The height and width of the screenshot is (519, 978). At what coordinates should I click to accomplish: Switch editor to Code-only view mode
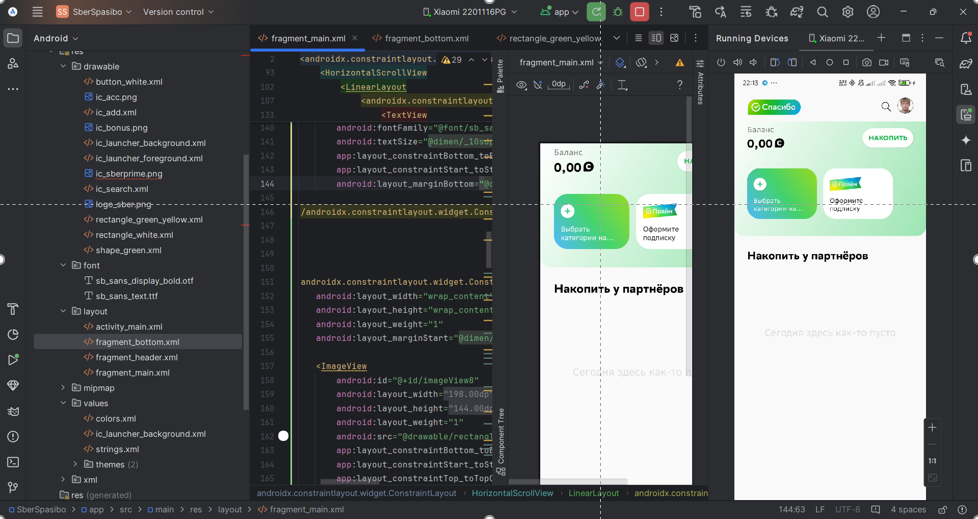point(638,38)
